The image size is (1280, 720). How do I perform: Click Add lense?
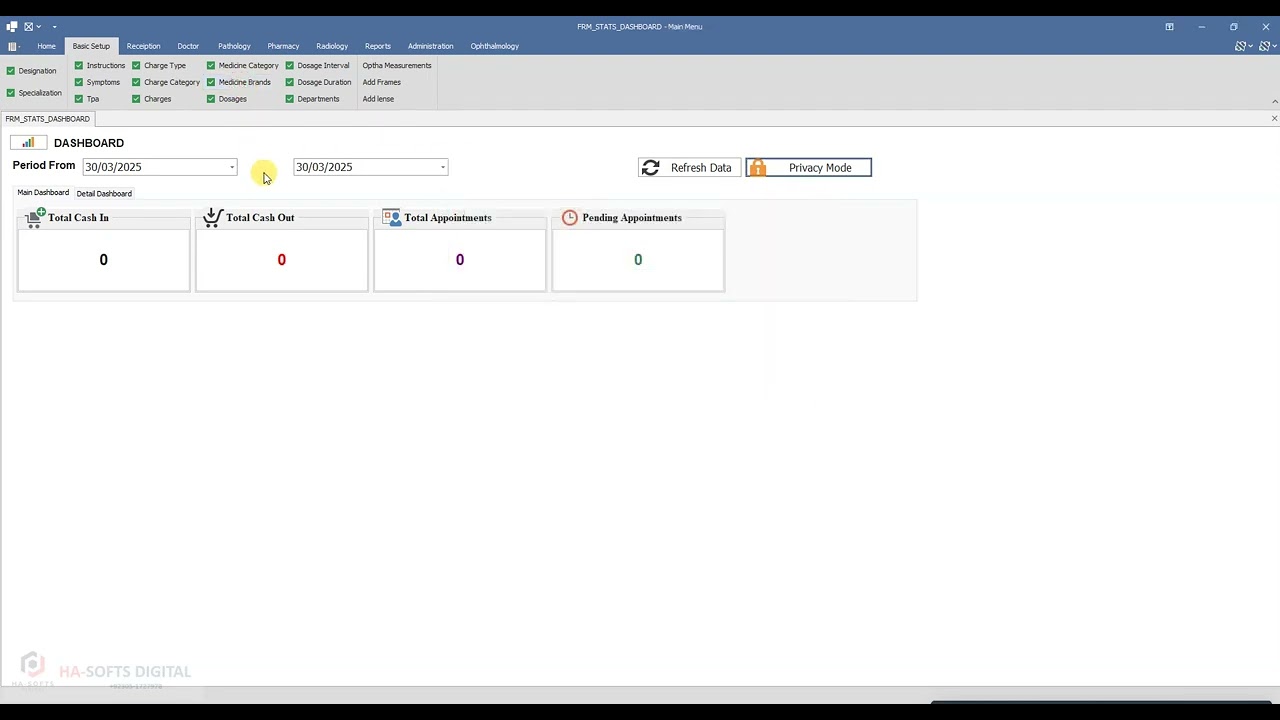378,99
